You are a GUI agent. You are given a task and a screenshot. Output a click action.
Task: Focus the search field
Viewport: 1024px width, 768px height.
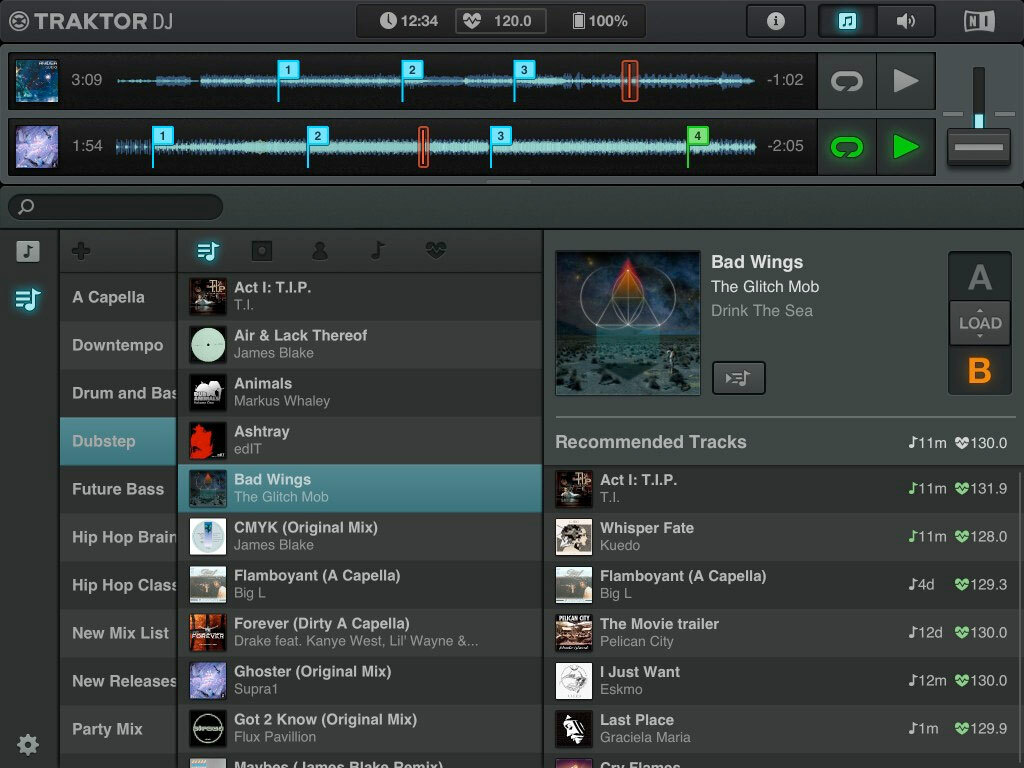116,207
